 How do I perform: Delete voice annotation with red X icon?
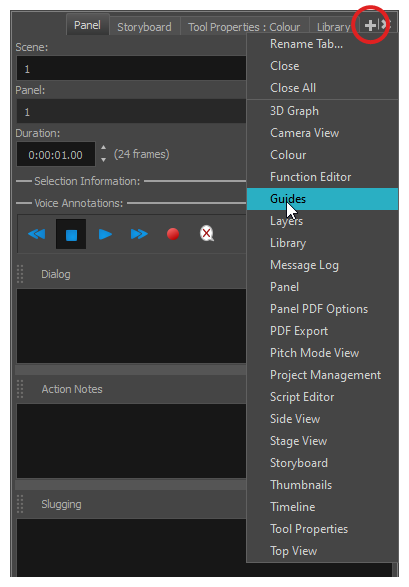pos(207,234)
